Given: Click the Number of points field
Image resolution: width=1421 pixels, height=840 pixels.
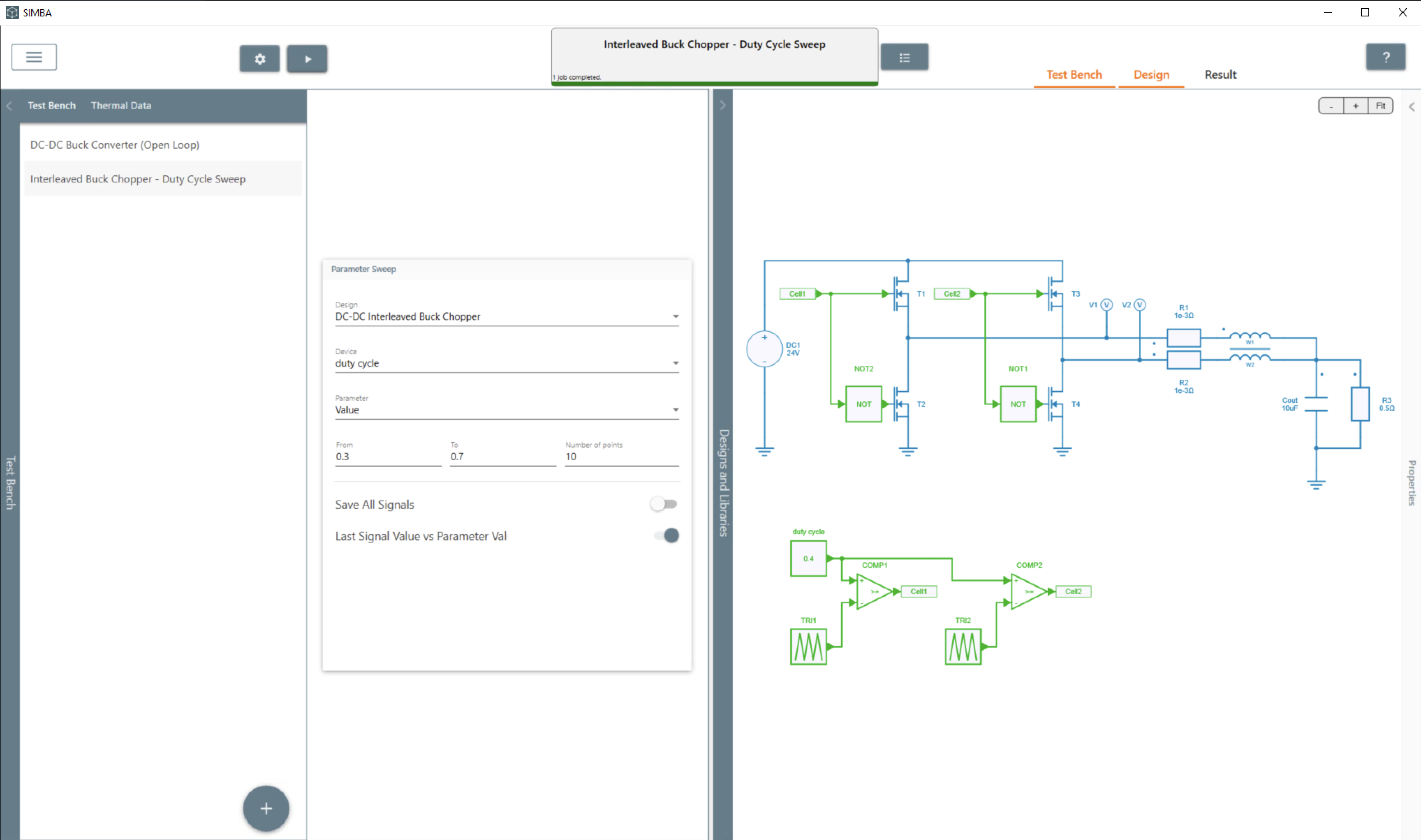Looking at the screenshot, I should tap(622, 456).
